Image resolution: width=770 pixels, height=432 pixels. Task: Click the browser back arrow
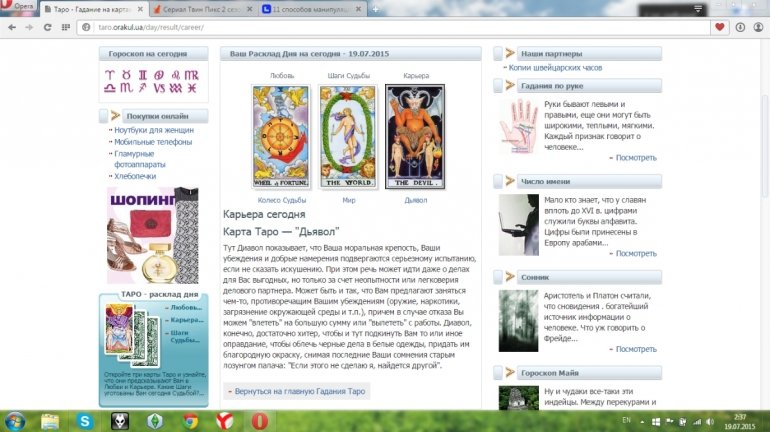(x=11, y=27)
